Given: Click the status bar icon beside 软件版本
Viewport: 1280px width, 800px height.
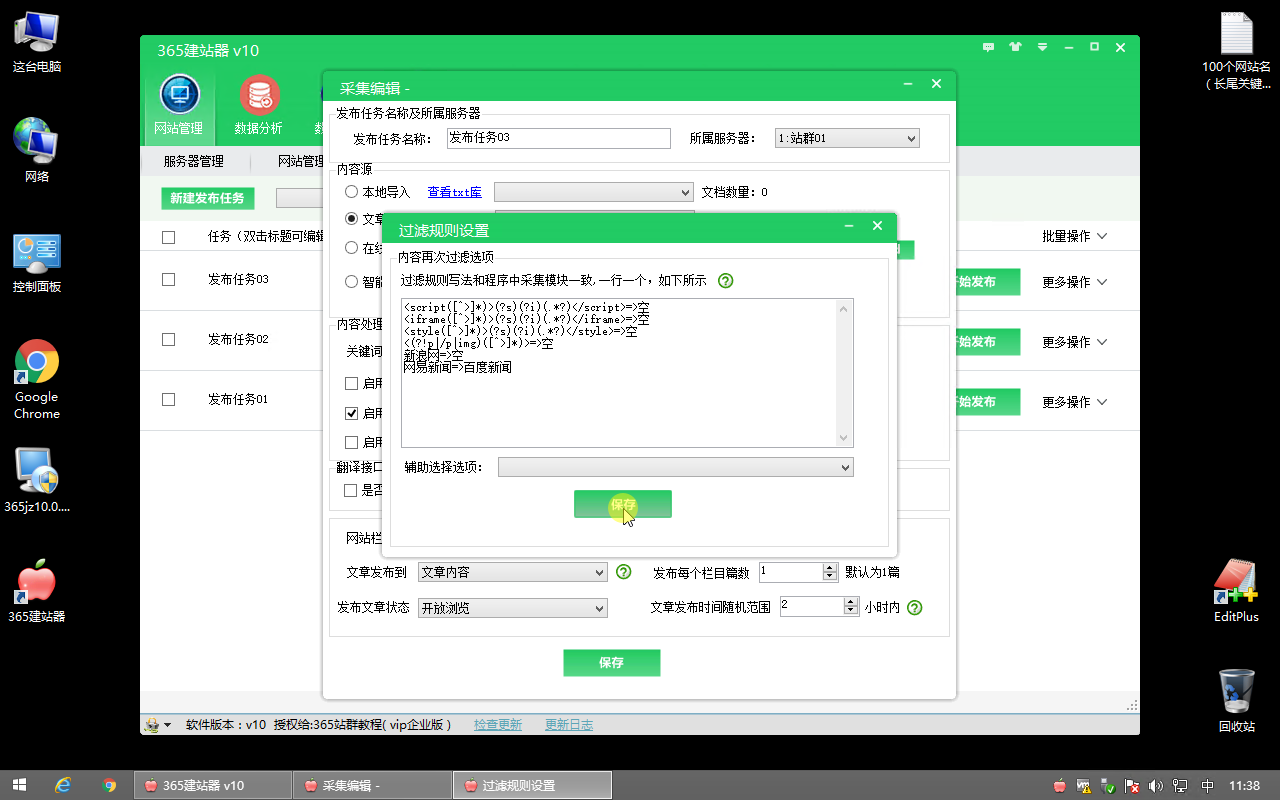Looking at the screenshot, I should click(x=152, y=724).
